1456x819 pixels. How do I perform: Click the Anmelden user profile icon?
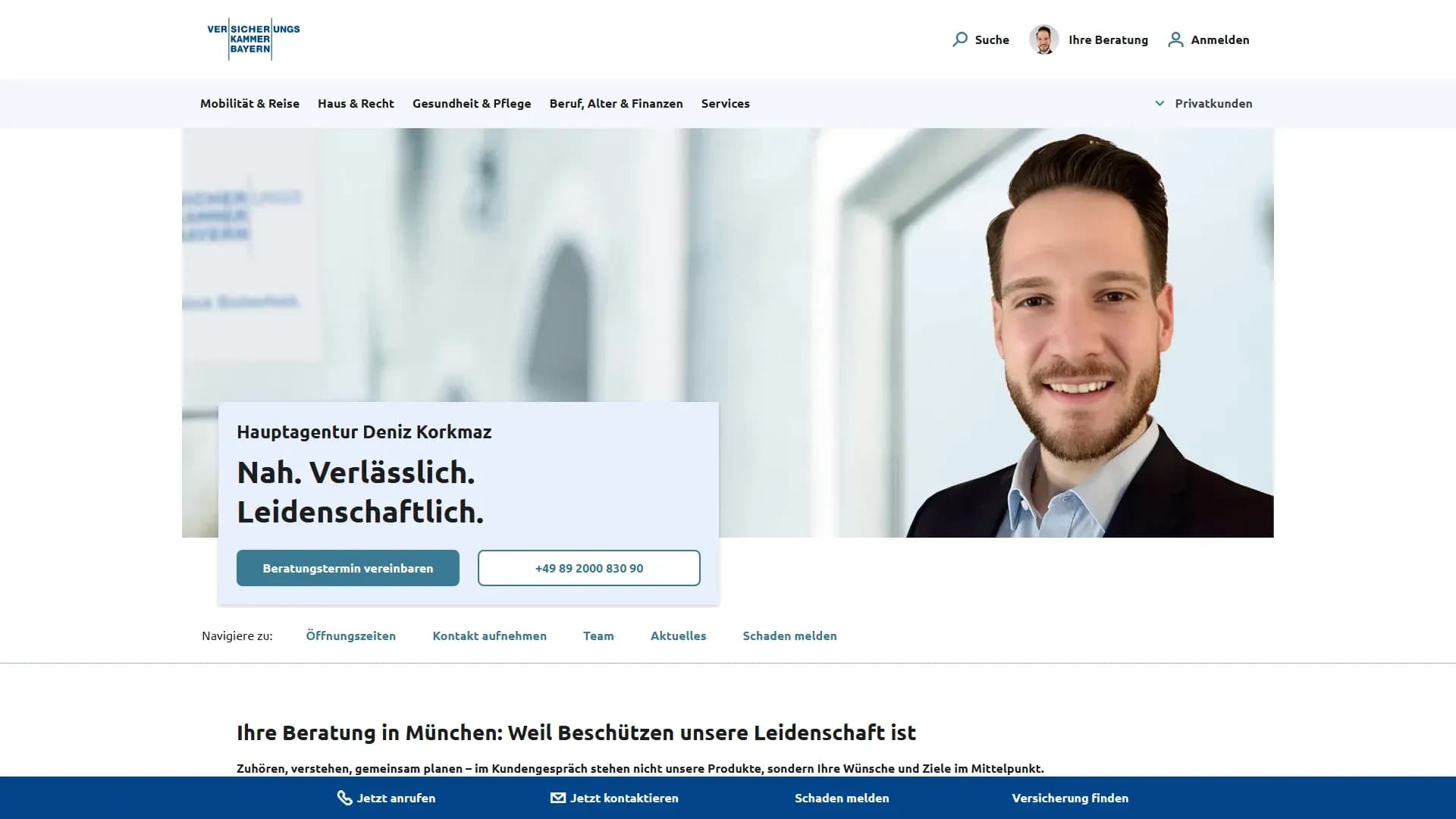point(1175,39)
